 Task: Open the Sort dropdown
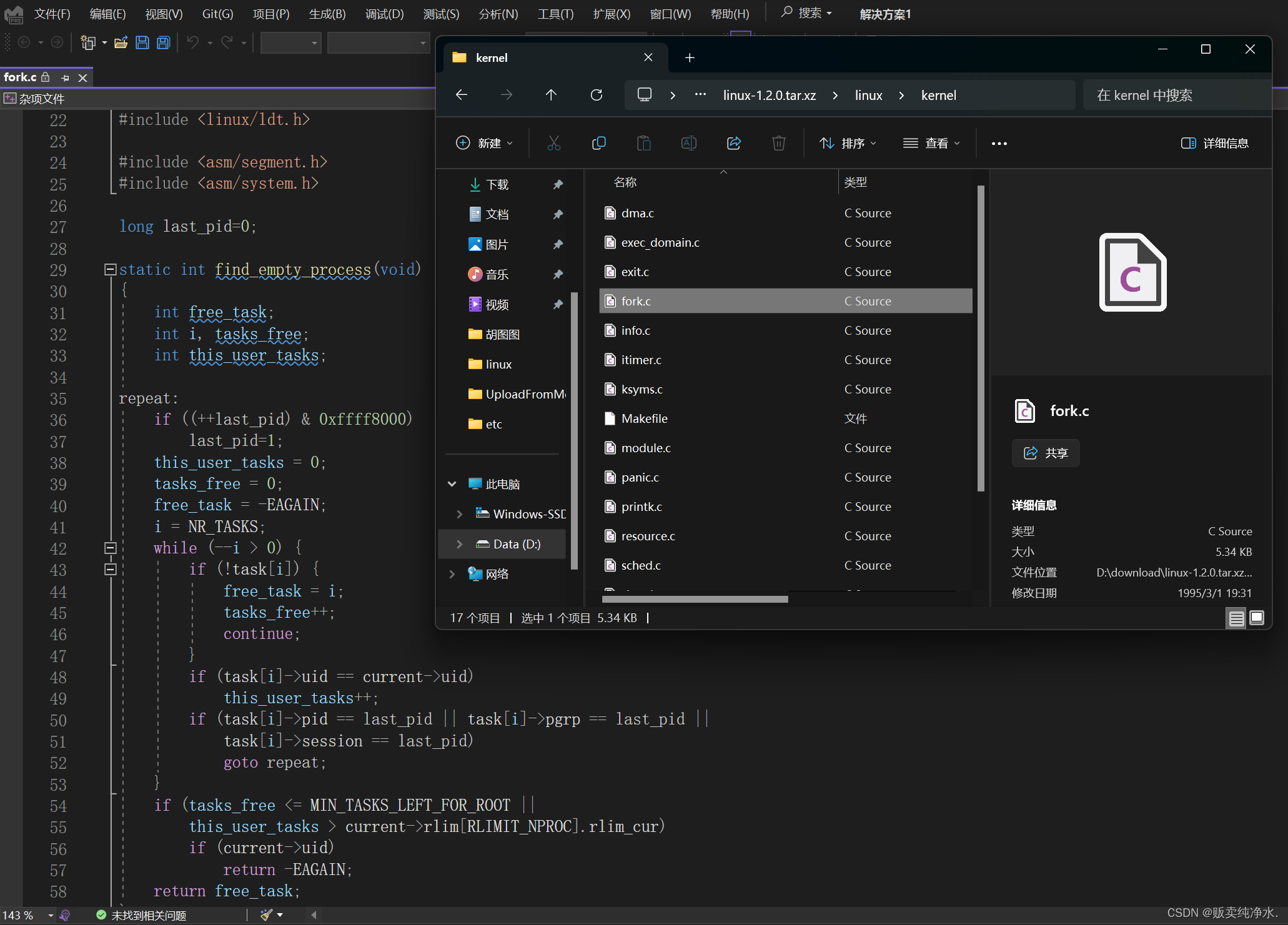pyautogui.click(x=848, y=143)
